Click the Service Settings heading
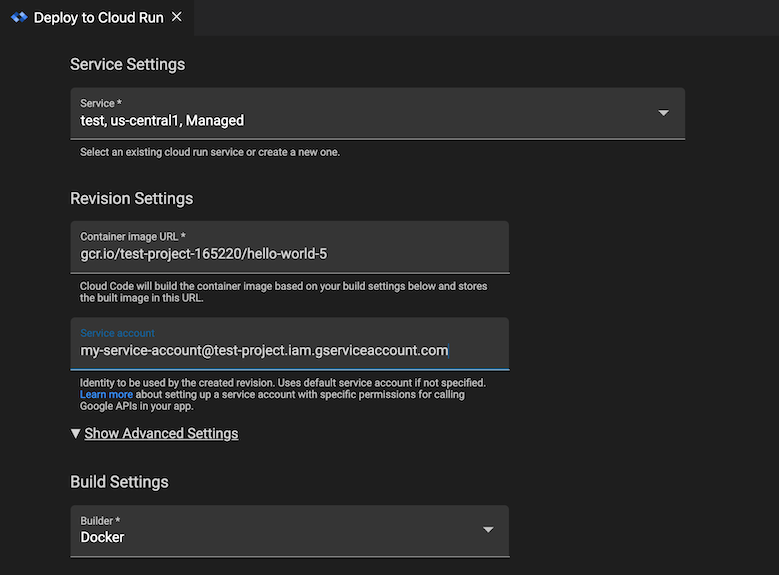 [x=127, y=64]
